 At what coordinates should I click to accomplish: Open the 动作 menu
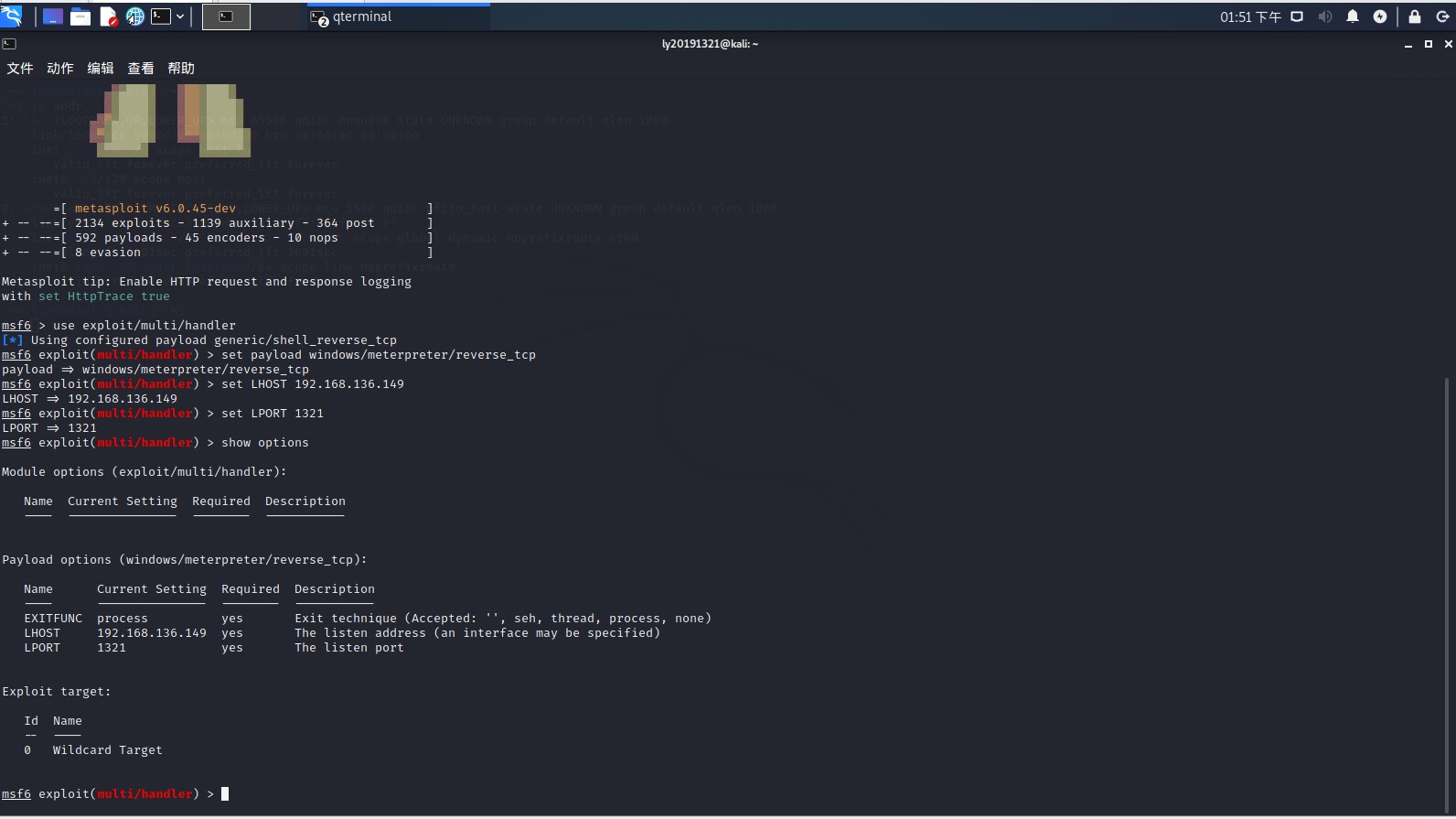point(60,69)
